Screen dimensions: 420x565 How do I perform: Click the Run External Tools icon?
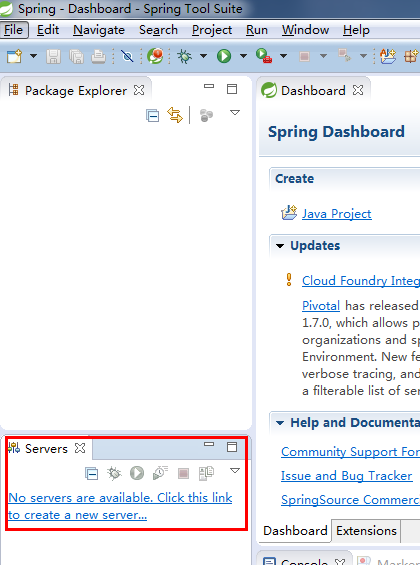click(x=264, y=56)
